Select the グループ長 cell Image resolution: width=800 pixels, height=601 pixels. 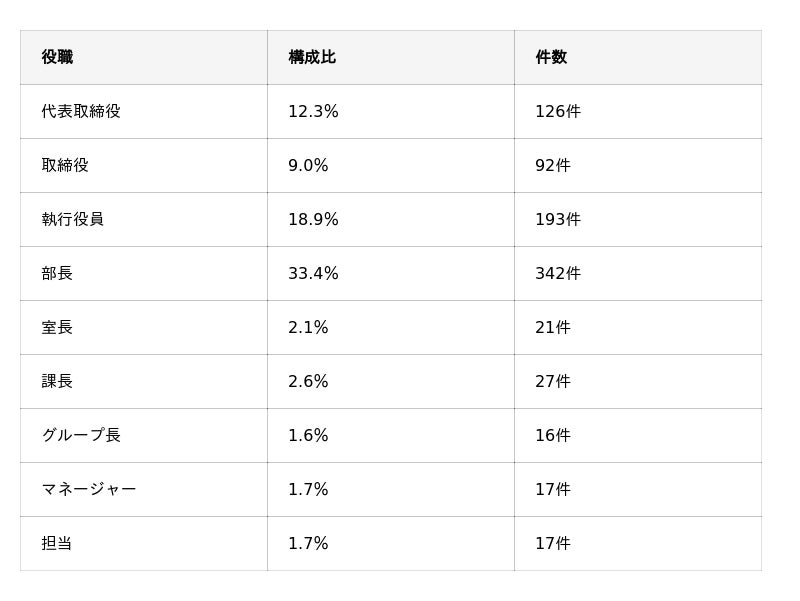tap(144, 436)
